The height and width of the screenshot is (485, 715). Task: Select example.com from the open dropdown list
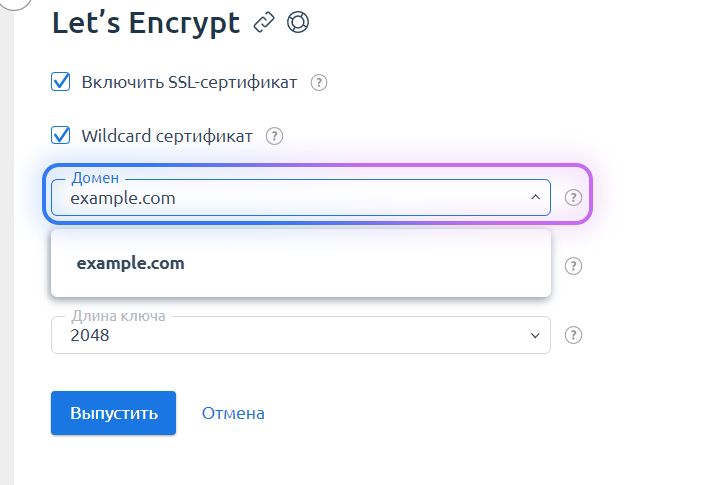point(301,263)
